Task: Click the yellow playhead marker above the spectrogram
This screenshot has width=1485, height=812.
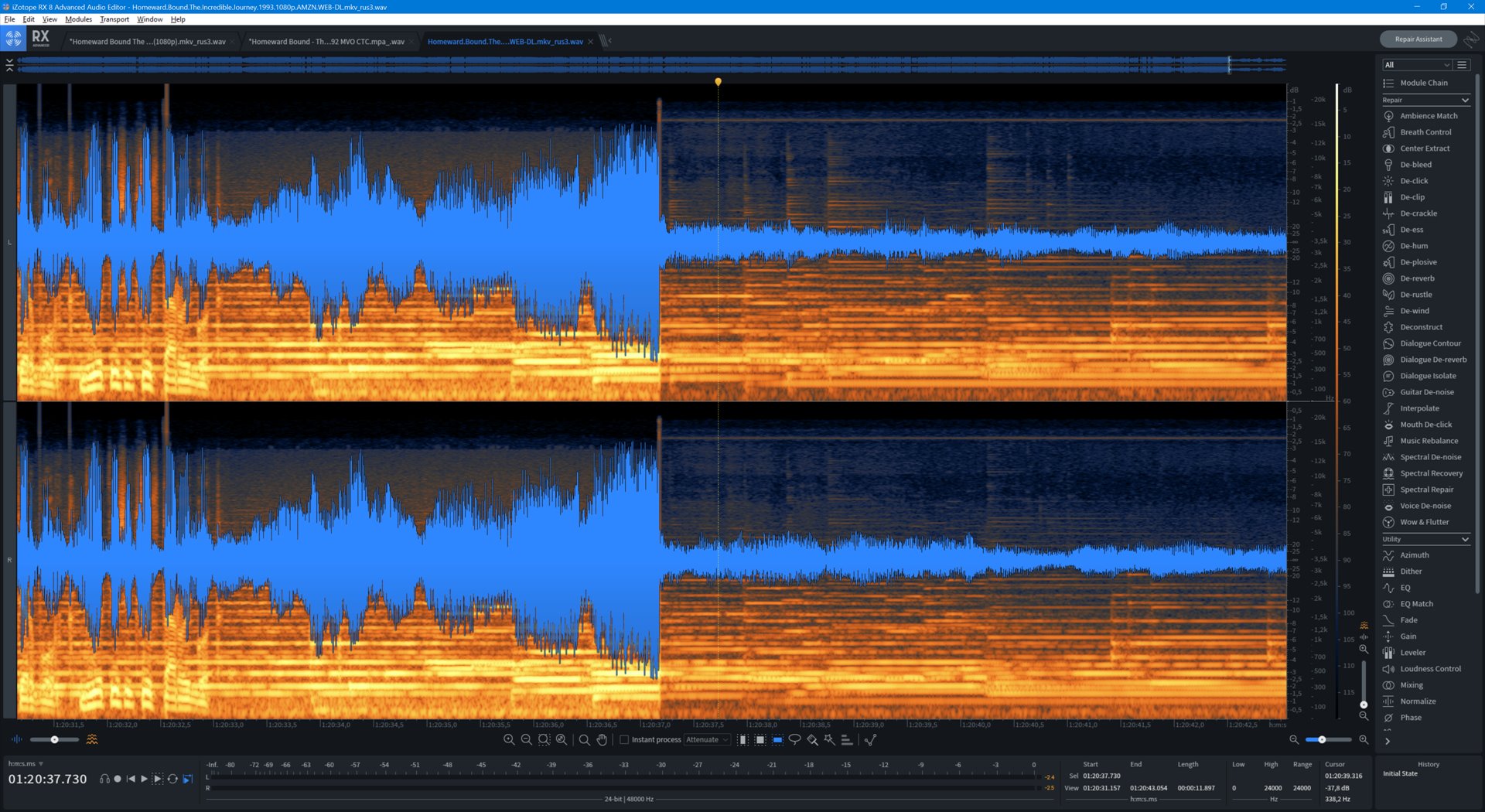Action: [718, 81]
